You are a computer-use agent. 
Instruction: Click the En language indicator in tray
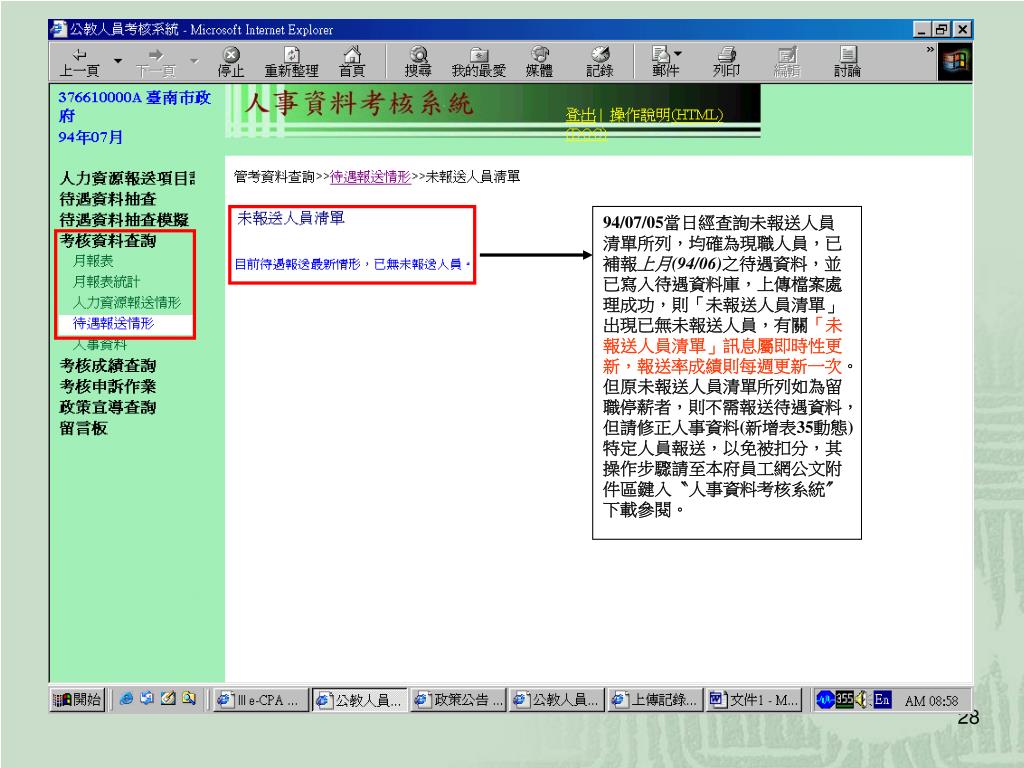pos(882,699)
